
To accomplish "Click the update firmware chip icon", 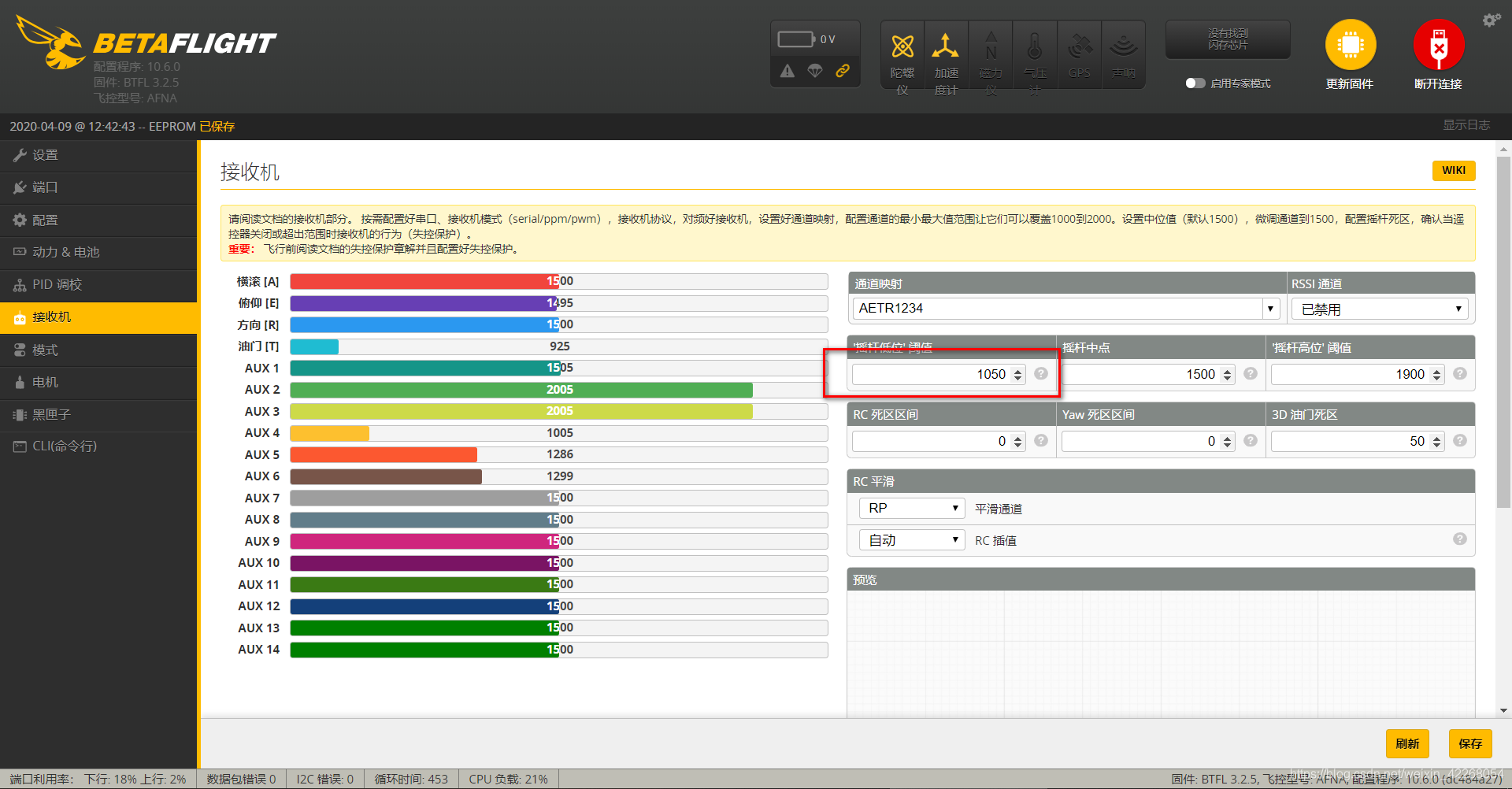I will pyautogui.click(x=1351, y=45).
